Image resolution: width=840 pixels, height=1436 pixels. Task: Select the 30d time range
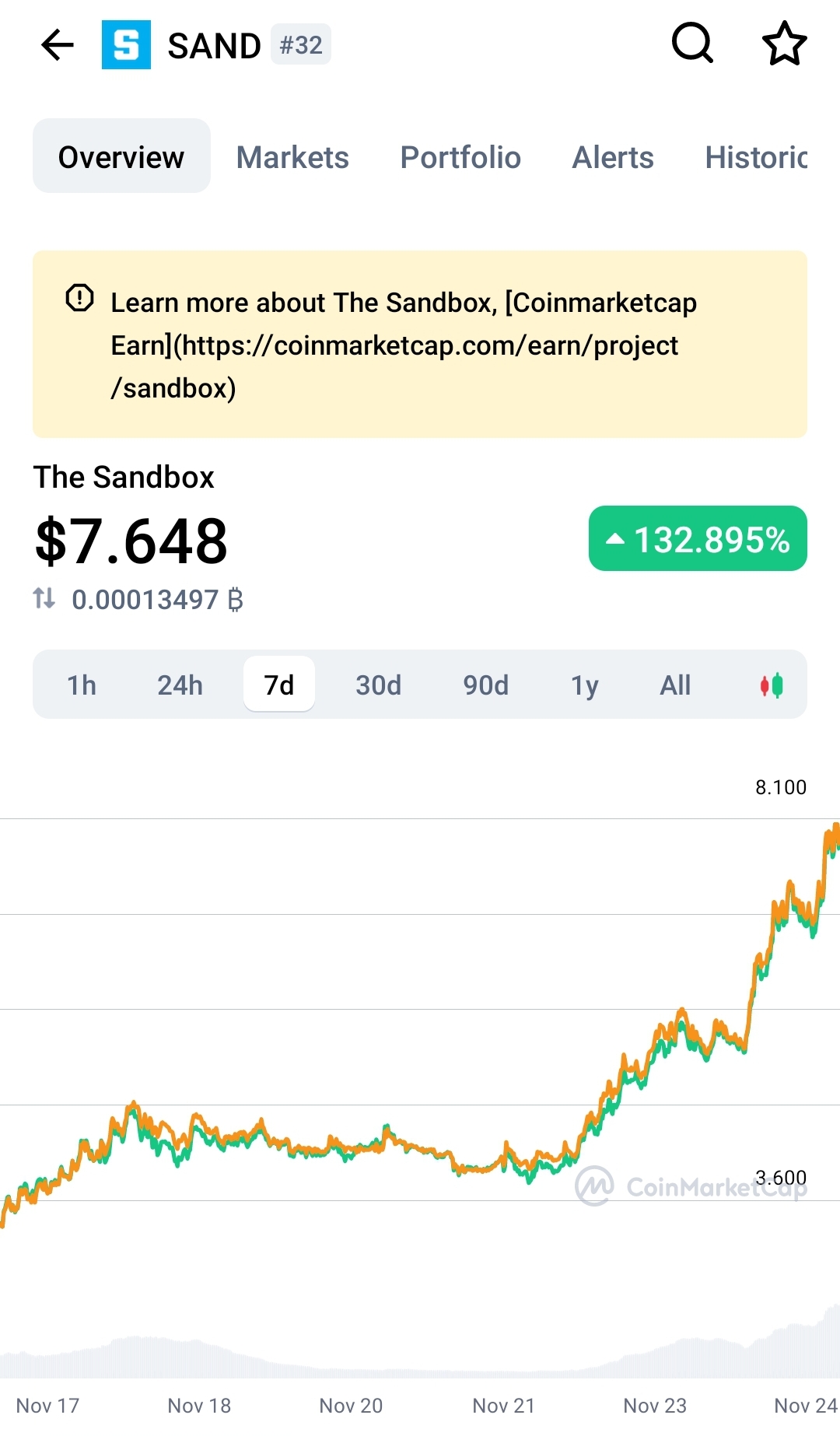pos(378,685)
